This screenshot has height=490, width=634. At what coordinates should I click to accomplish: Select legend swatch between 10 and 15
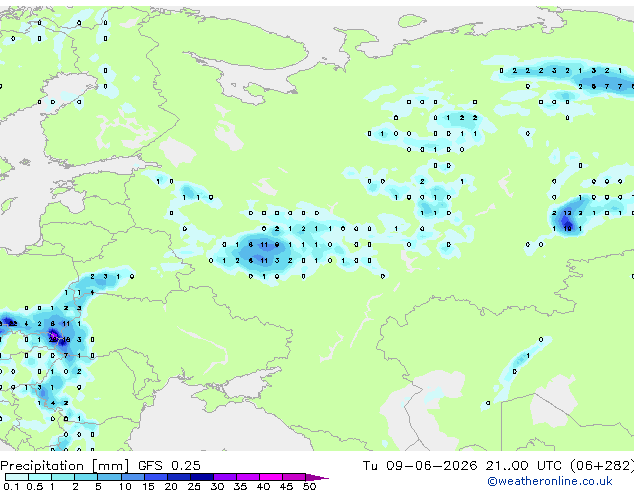(132, 477)
